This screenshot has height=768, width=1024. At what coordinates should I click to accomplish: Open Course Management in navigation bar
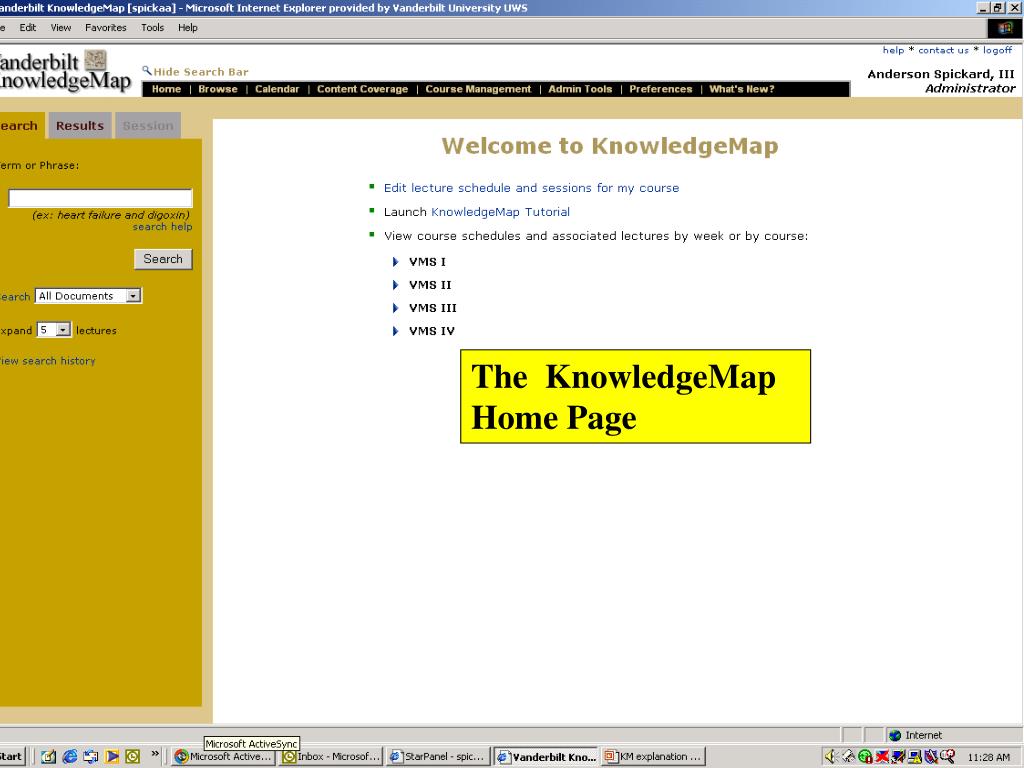click(x=478, y=89)
